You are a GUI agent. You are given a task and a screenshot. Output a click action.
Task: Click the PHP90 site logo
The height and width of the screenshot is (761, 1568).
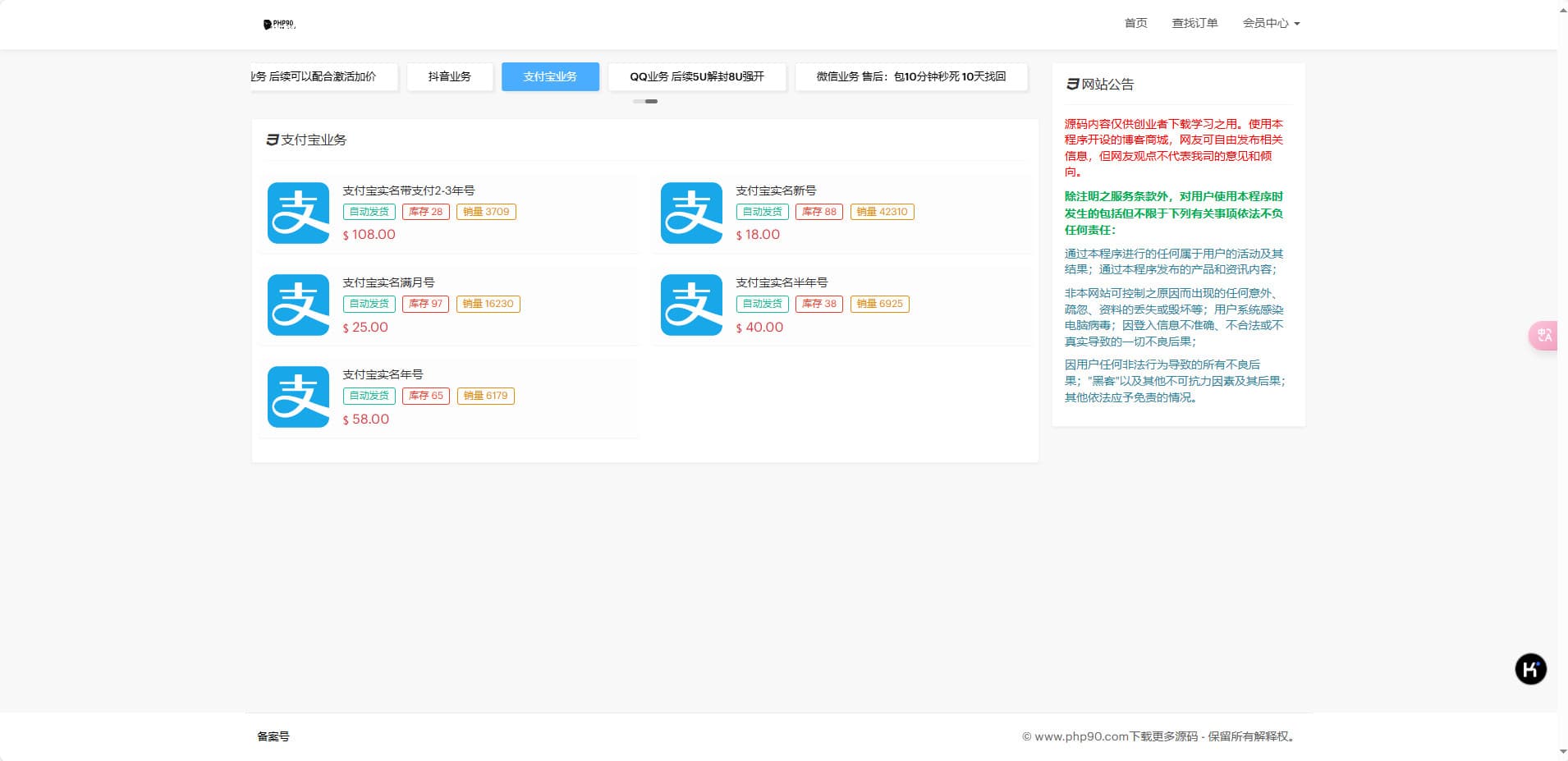point(279,25)
